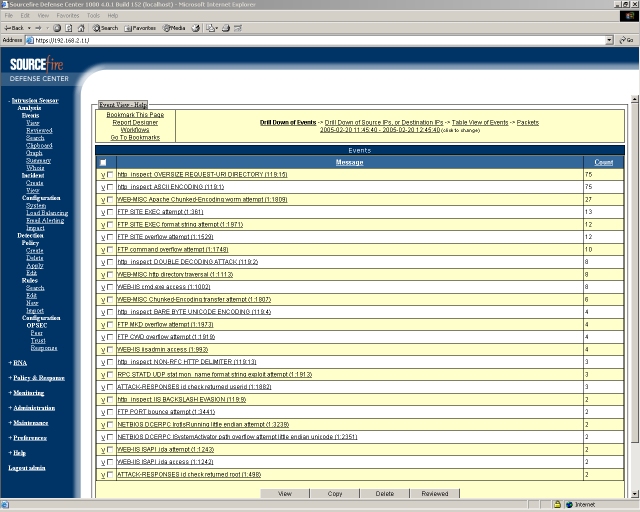Open the Help menu in menu bar
The height and width of the screenshot is (512, 640).
pos(113,16)
